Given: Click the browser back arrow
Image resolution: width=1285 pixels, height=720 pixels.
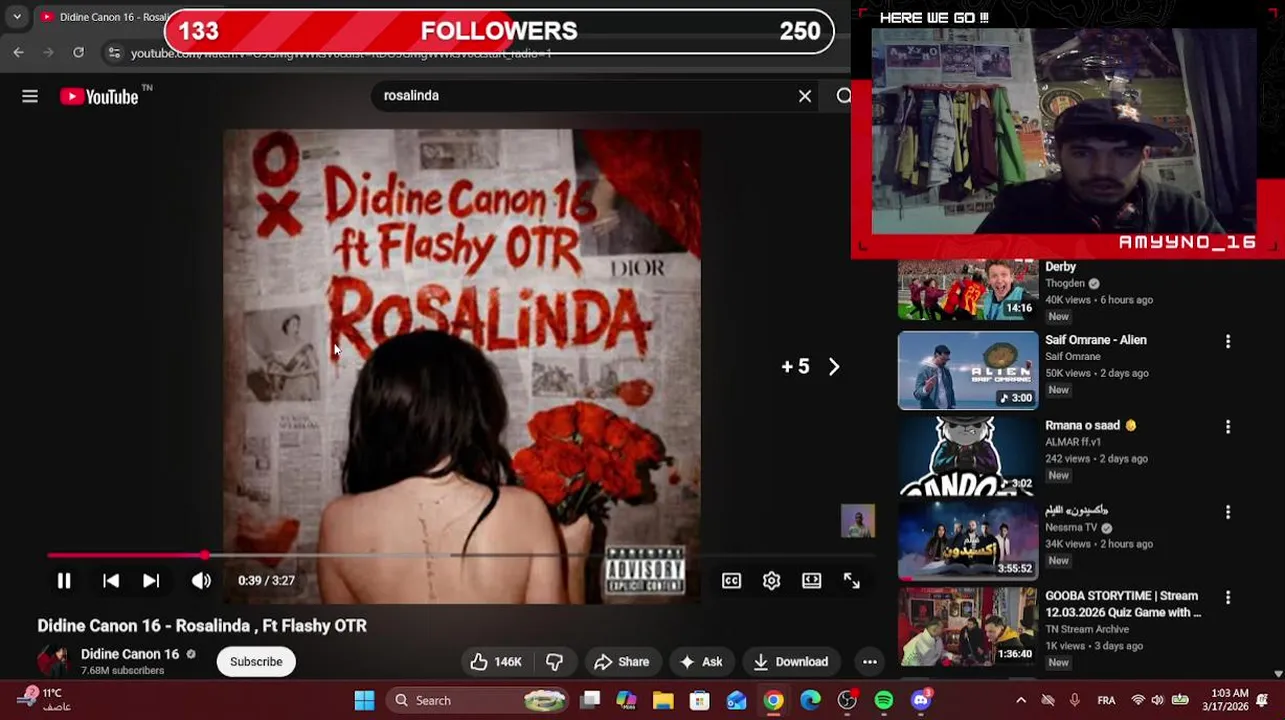Looking at the screenshot, I should (19, 53).
